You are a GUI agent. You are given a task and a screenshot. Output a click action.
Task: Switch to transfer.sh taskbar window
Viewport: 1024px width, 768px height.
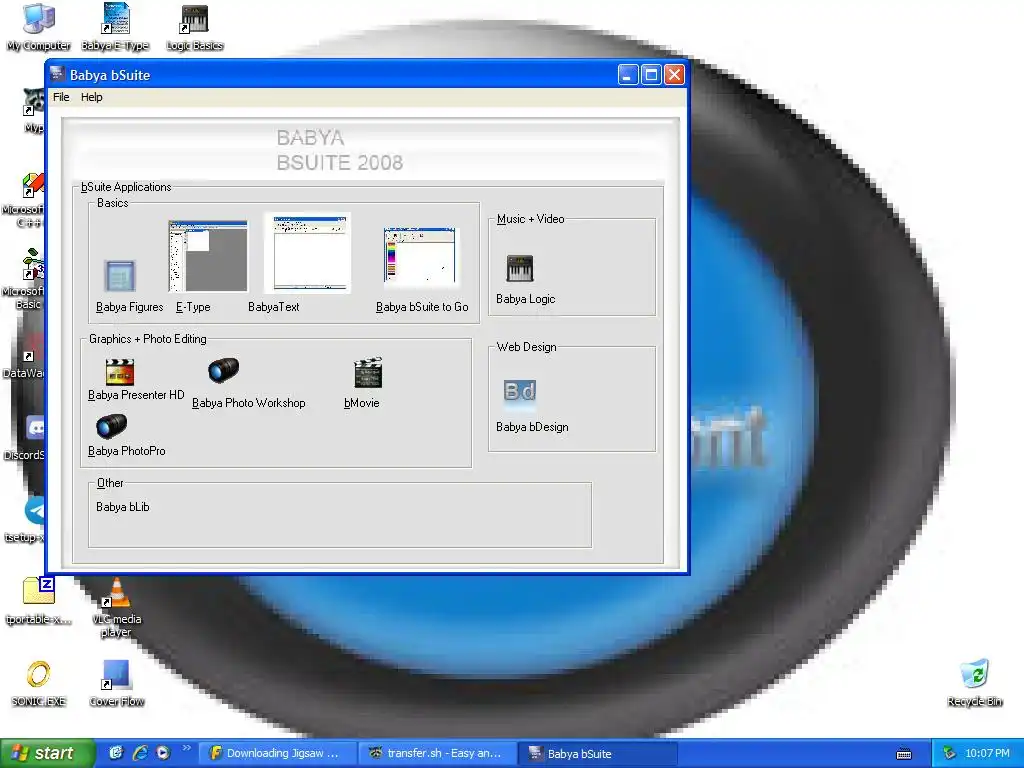click(438, 754)
